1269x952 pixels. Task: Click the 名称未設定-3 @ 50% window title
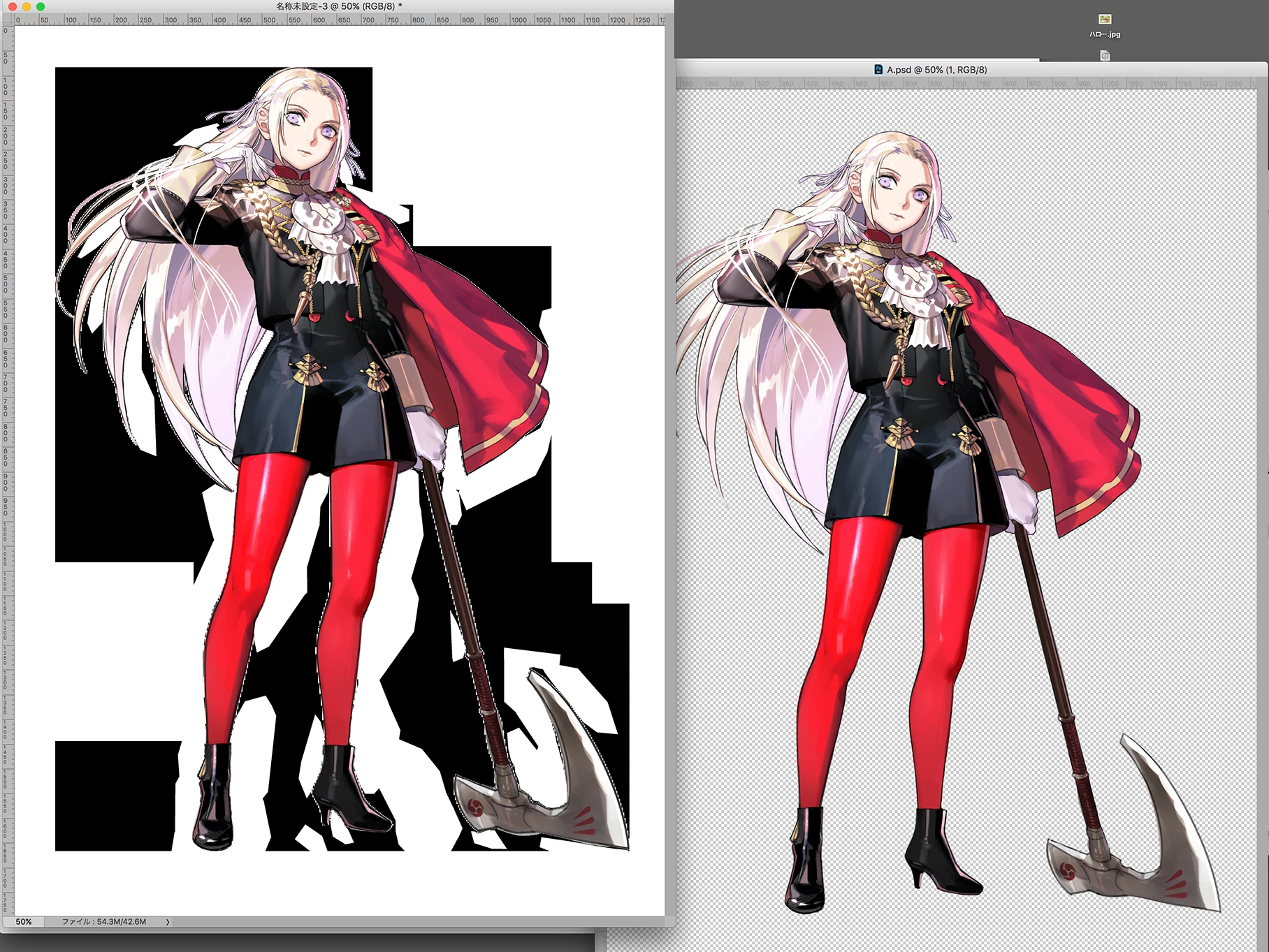(339, 6)
